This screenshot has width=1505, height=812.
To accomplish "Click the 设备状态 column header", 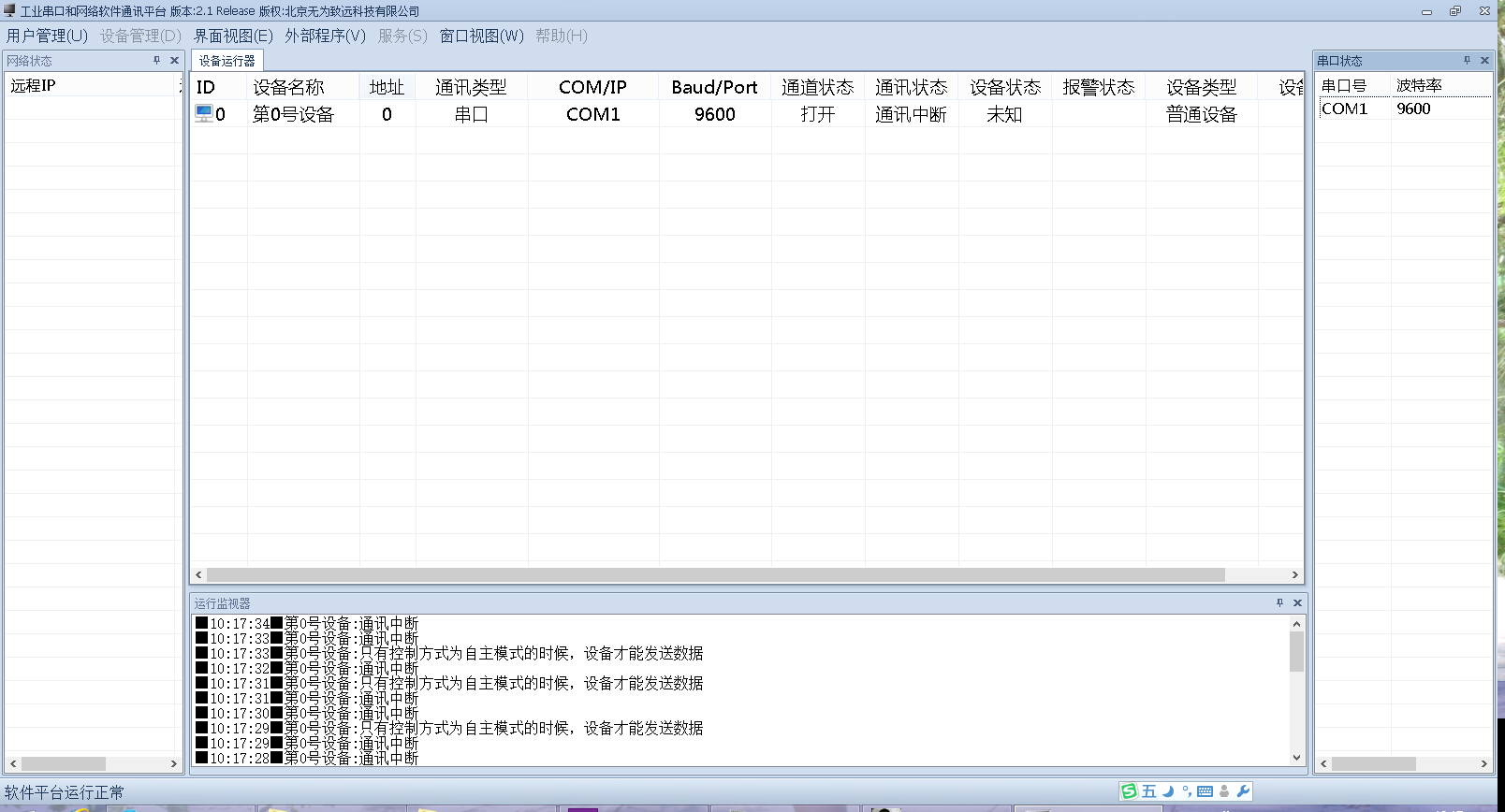I will pos(1005,87).
